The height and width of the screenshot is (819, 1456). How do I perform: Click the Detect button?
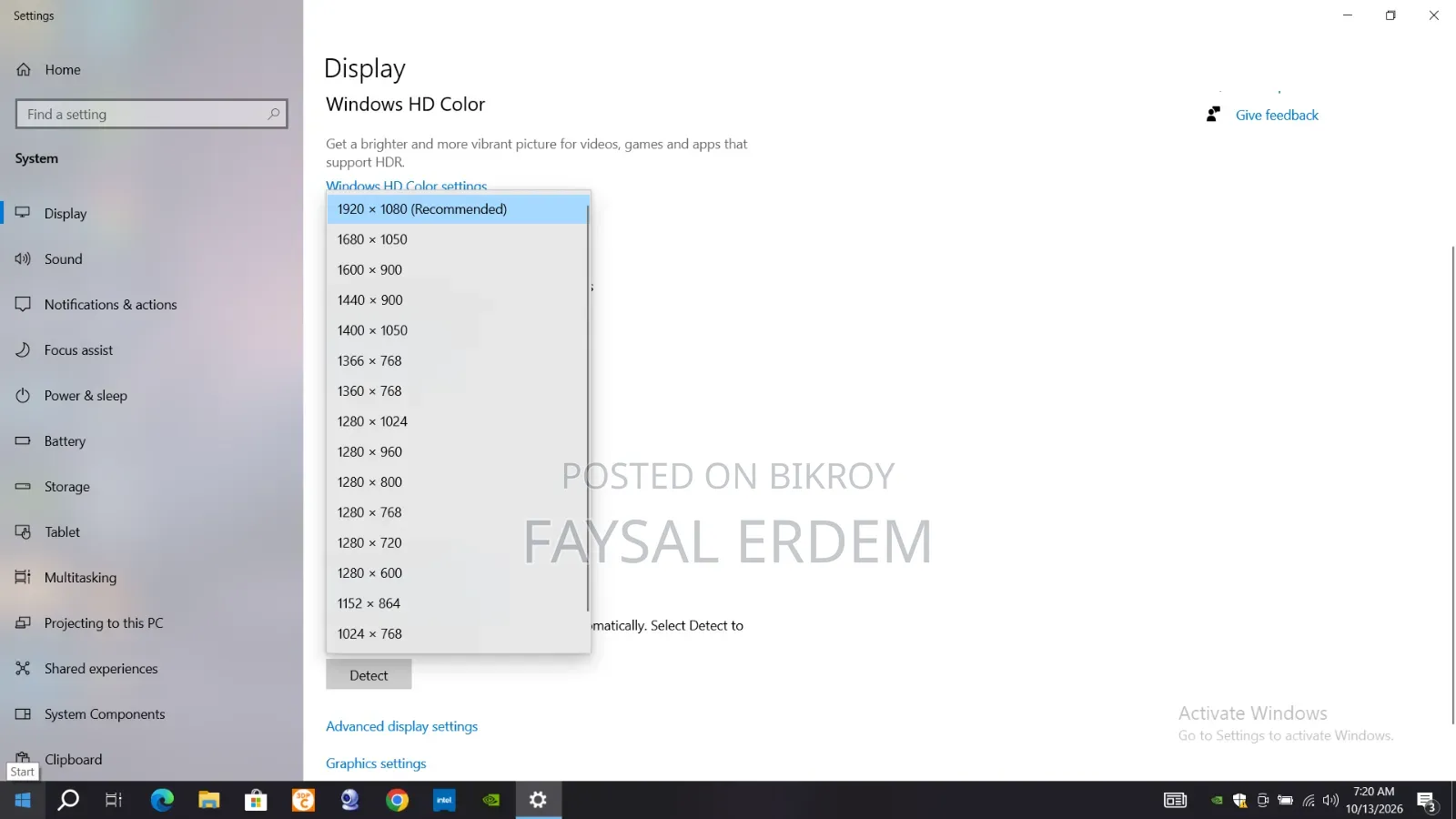[x=369, y=675]
